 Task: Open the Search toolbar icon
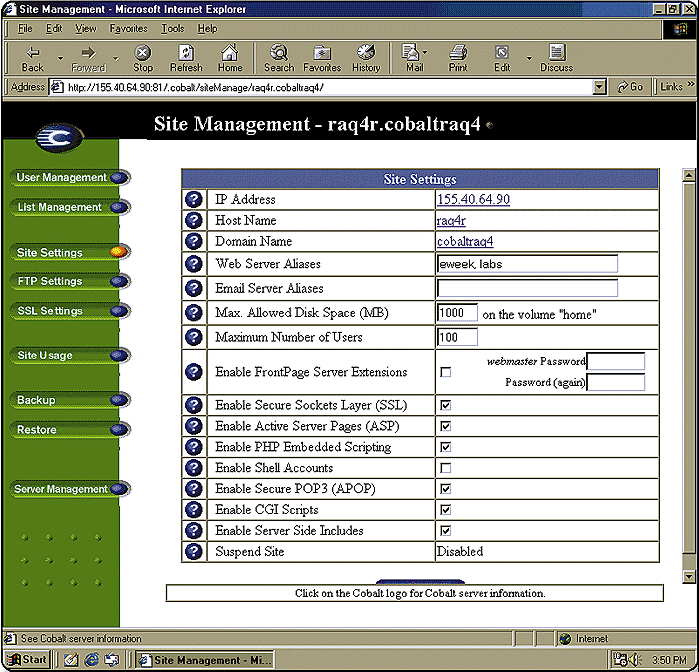[279, 58]
